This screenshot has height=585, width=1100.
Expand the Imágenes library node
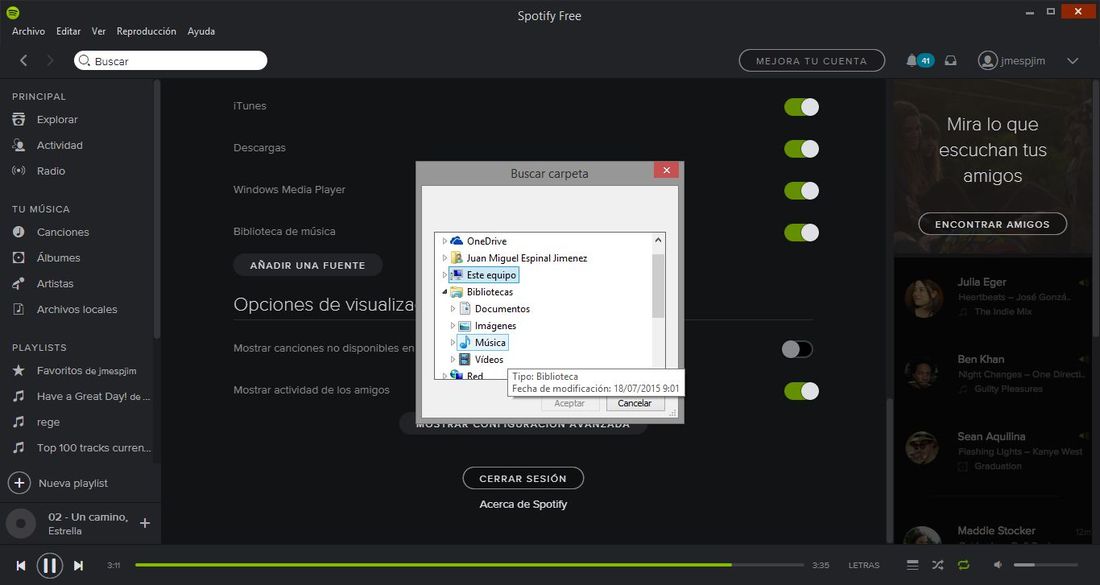[x=453, y=325]
